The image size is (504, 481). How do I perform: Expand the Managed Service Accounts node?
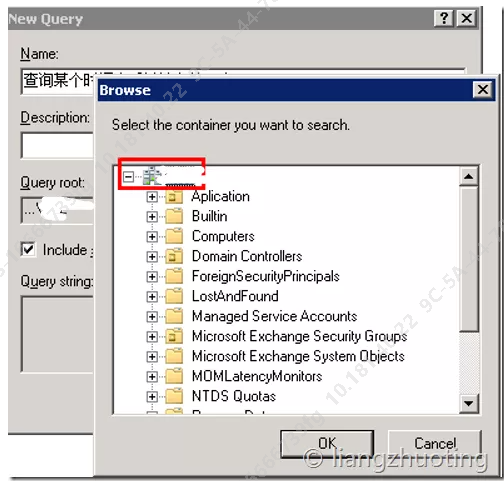152,317
